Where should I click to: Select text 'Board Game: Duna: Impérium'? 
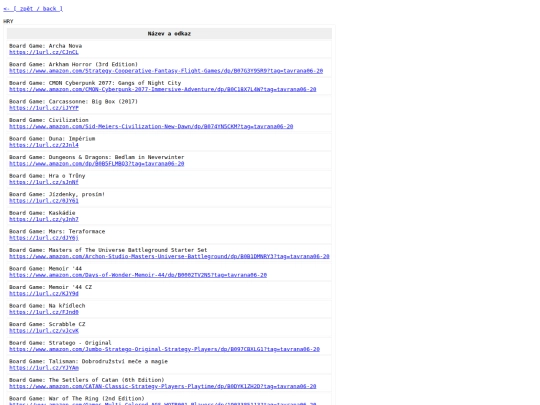click(52, 139)
